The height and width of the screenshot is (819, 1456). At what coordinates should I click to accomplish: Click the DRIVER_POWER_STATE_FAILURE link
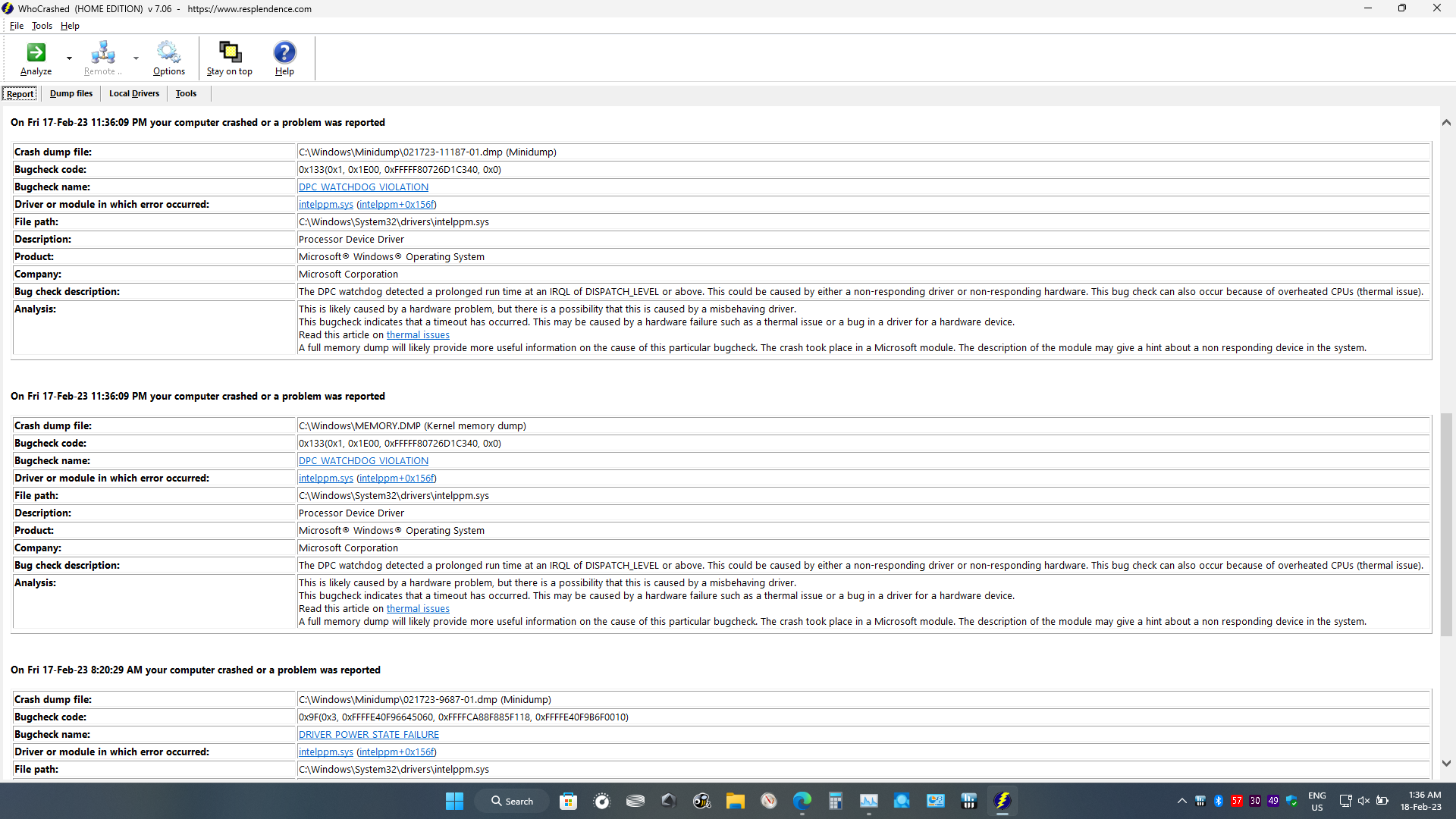(x=369, y=735)
